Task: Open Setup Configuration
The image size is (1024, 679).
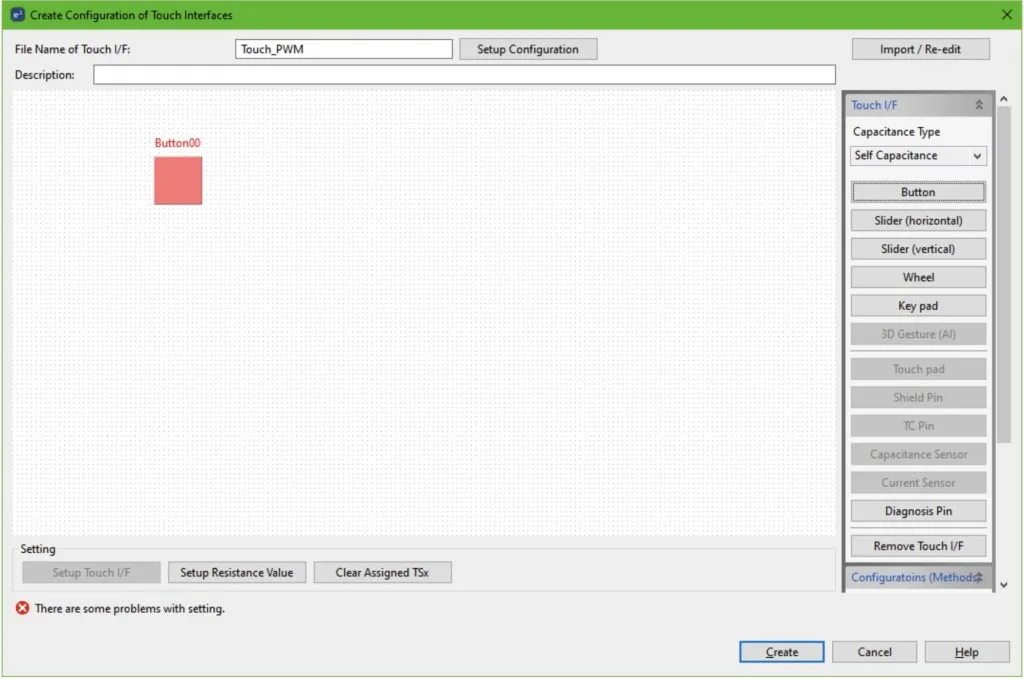Action: pyautogui.click(x=528, y=48)
